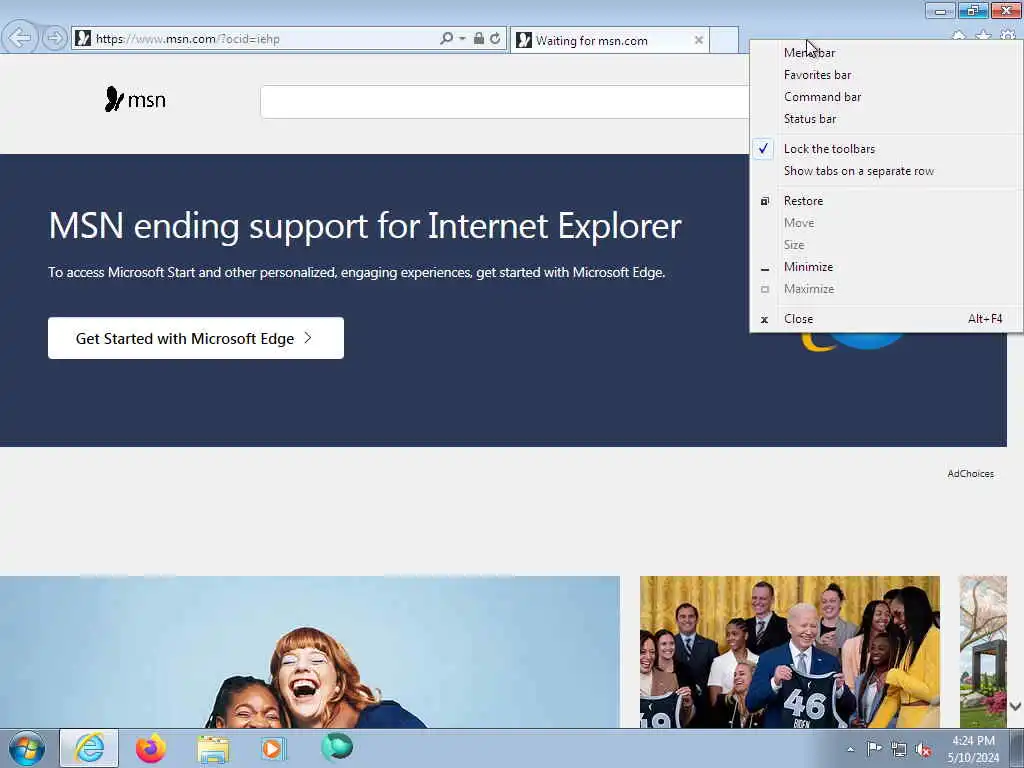
Task: Go back with the browser Back arrow
Action: coord(20,38)
